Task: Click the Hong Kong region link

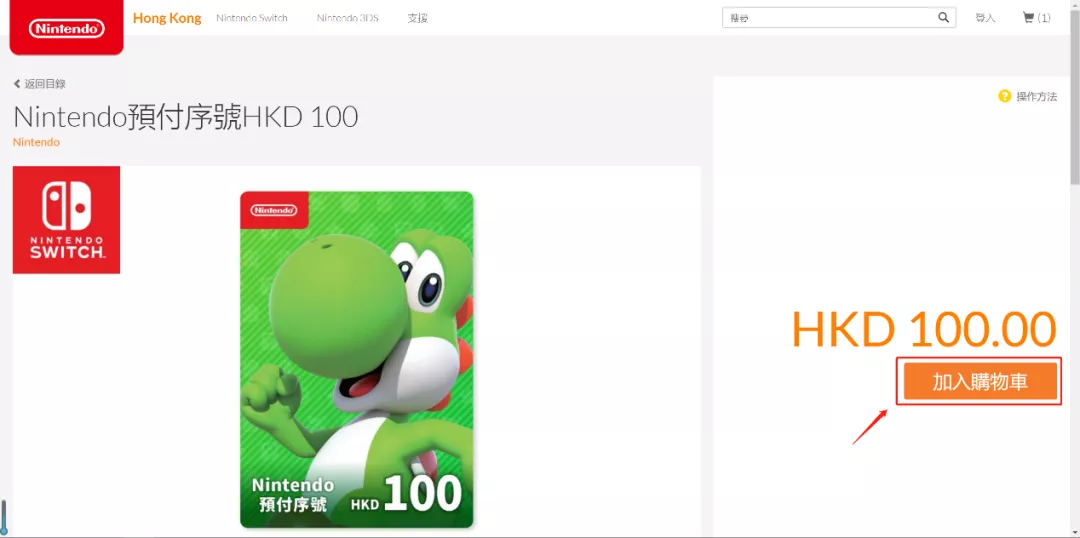Action: tap(167, 18)
